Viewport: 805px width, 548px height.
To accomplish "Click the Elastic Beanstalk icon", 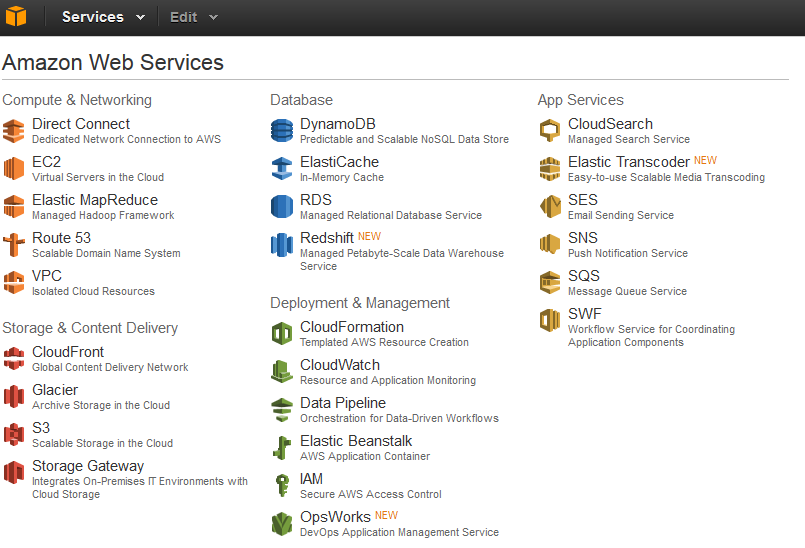I will (282, 447).
